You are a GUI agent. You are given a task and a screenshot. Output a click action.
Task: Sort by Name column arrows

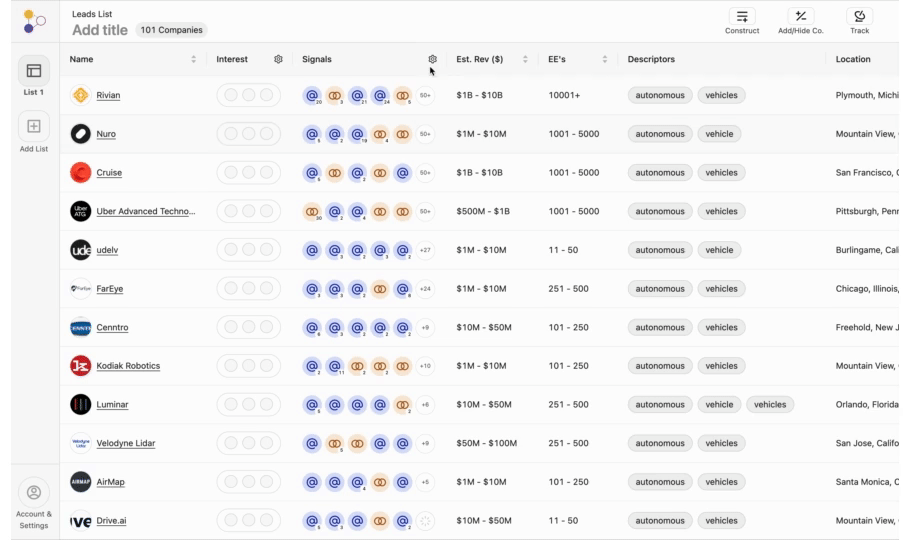click(193, 59)
